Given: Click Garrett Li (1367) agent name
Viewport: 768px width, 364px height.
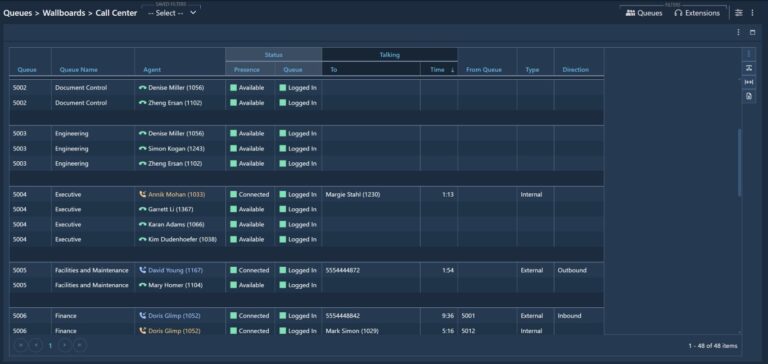Looking at the screenshot, I should pyautogui.click(x=170, y=210).
